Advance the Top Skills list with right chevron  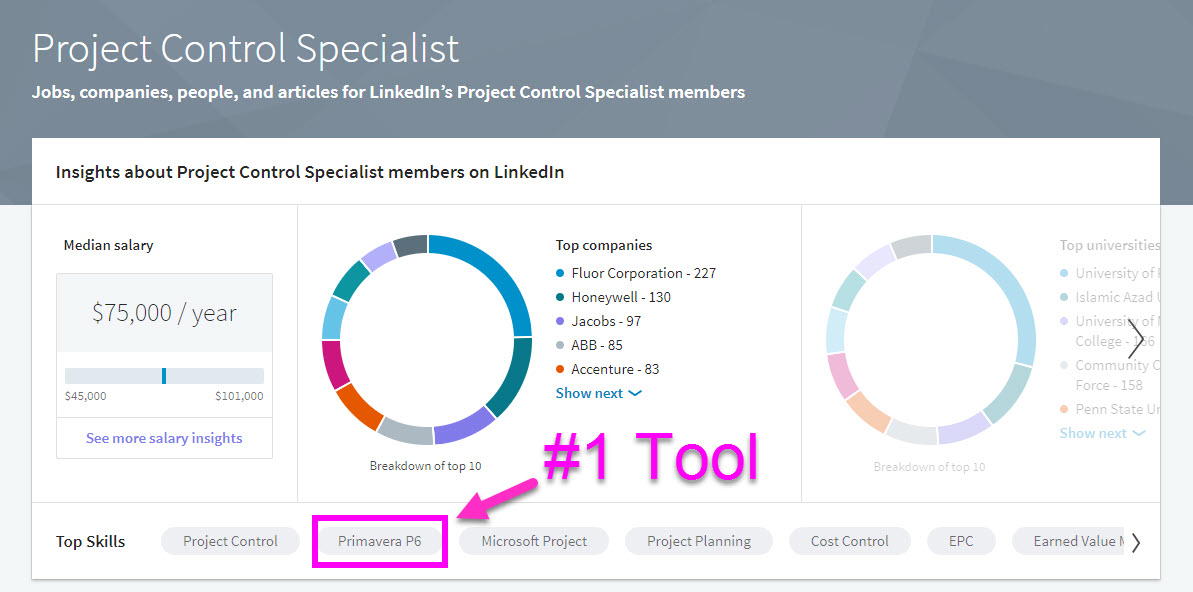1136,542
